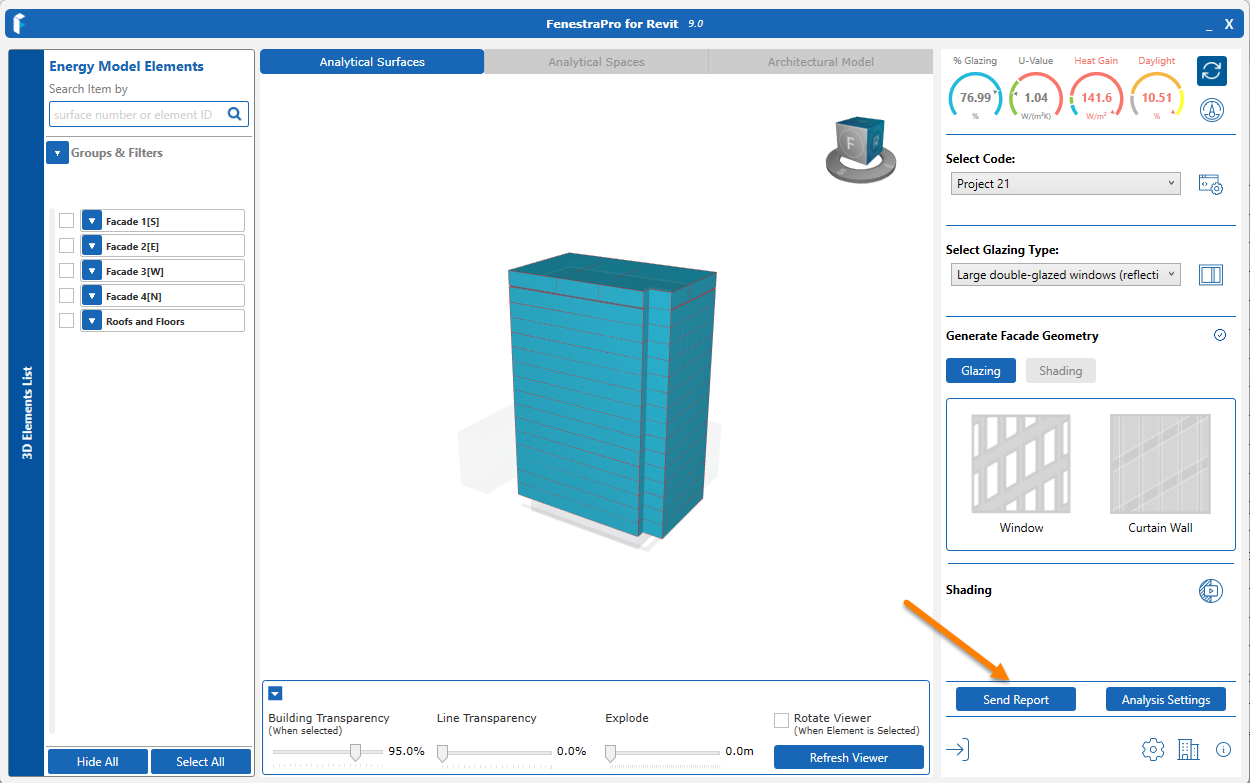Tick the Roofs and Floors checkbox

point(66,321)
